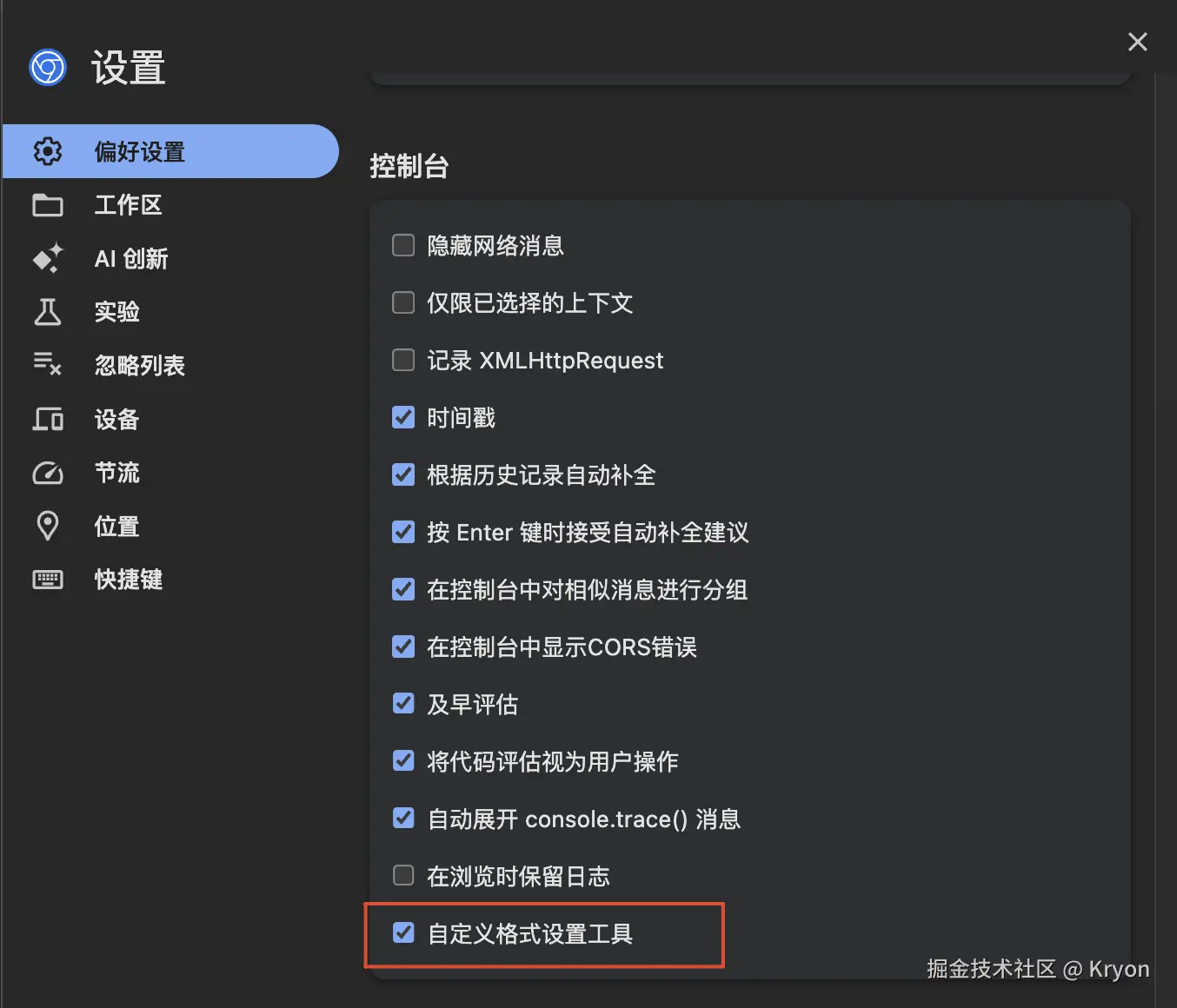The image size is (1177, 1008).
Task: Click the 仅限已选择的上下文 label text
Action: pos(529,303)
